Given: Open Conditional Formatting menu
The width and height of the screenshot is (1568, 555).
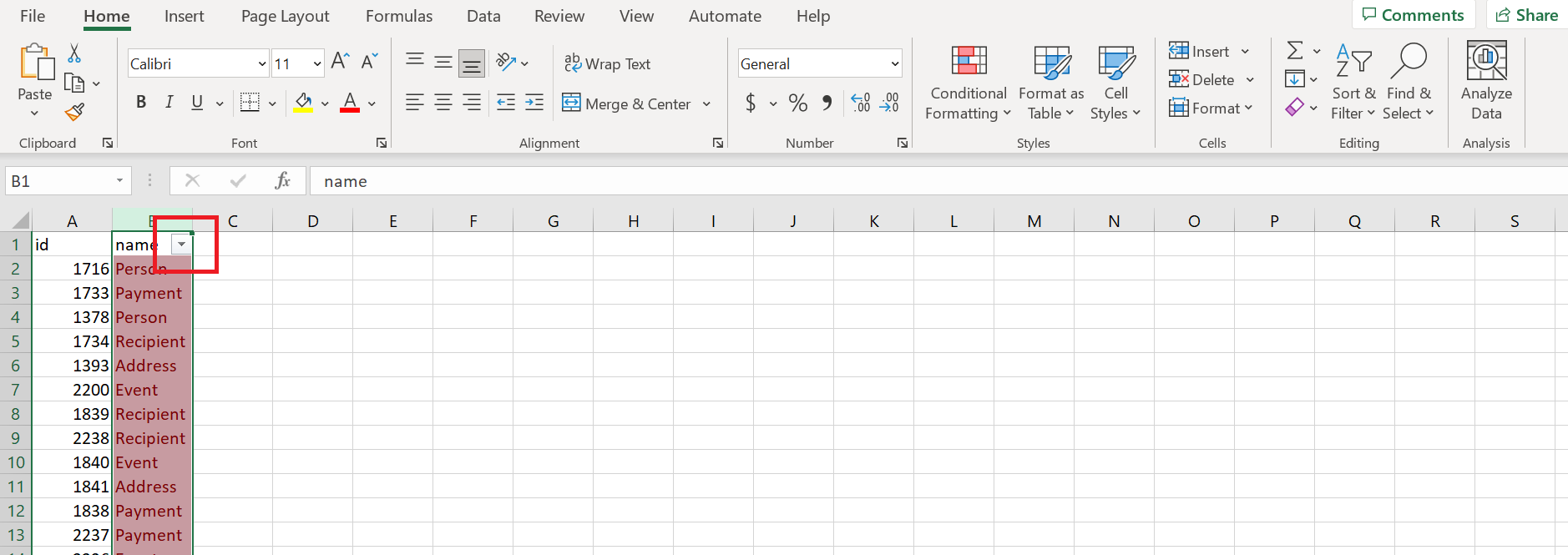Looking at the screenshot, I should [x=969, y=83].
